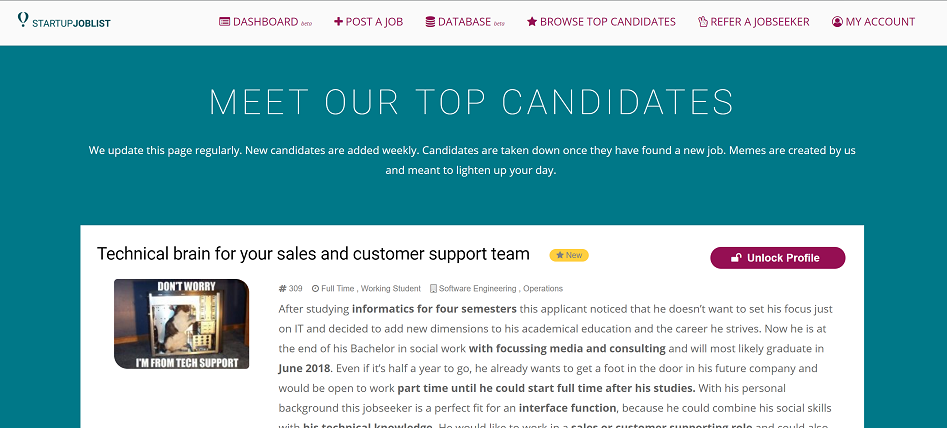
Task: Click the Database stack icon
Action: tap(430, 22)
